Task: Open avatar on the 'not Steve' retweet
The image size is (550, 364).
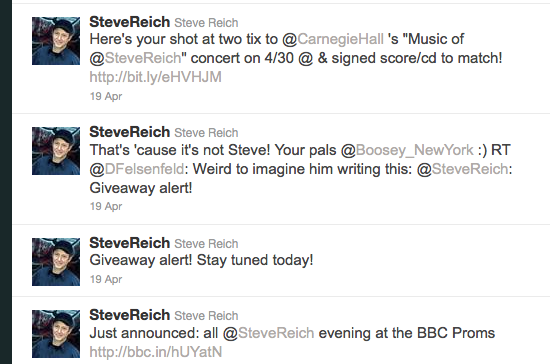Action: [x=56, y=151]
